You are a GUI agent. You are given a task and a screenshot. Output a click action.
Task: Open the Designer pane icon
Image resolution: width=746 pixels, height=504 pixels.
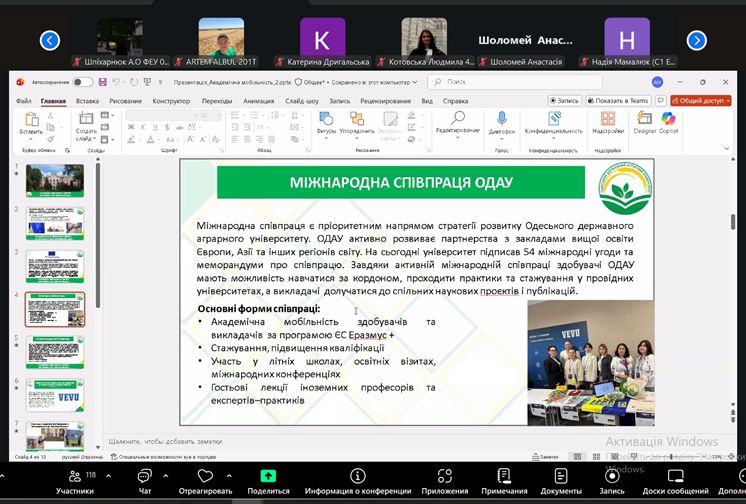[x=645, y=119]
